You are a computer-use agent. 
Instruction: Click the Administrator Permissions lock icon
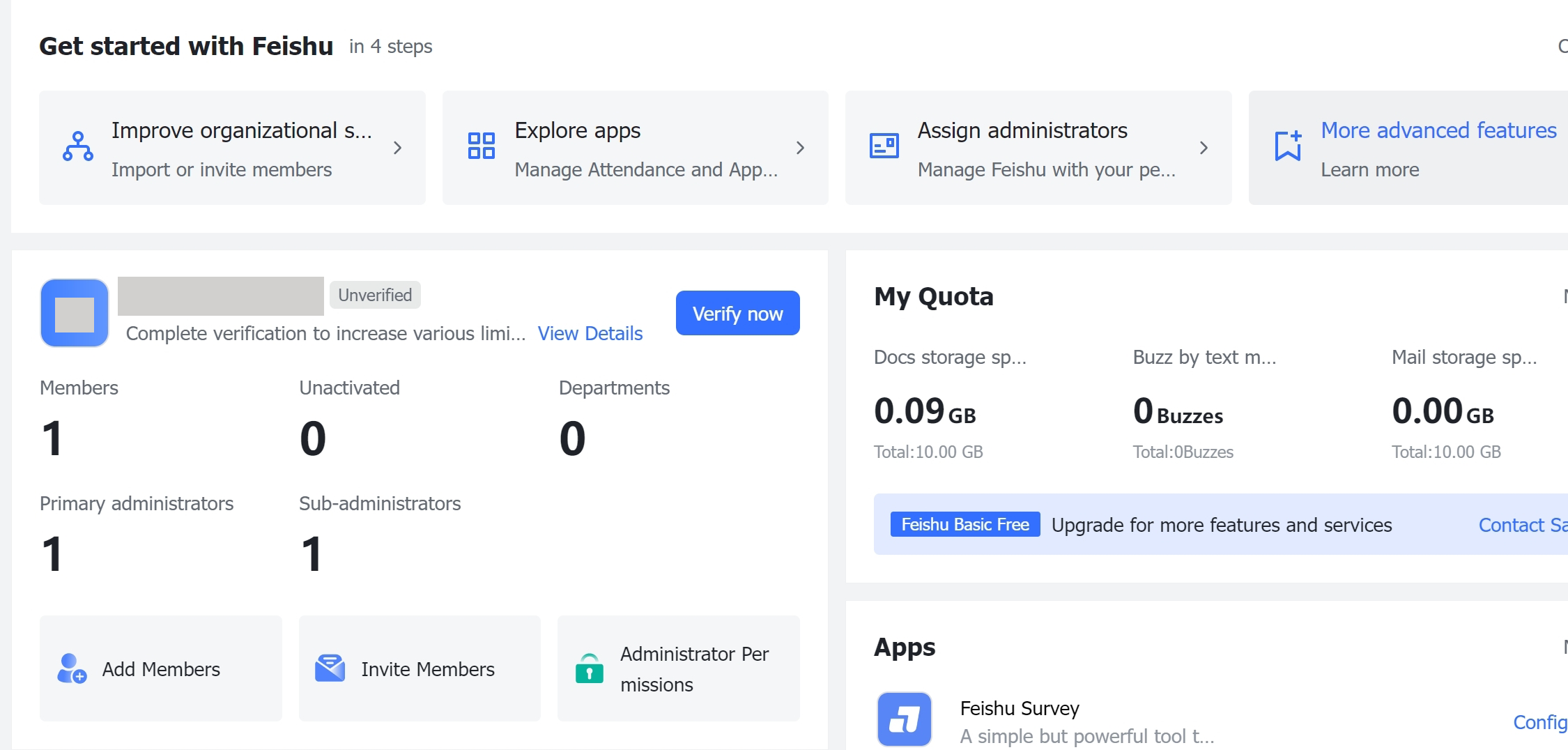(589, 668)
